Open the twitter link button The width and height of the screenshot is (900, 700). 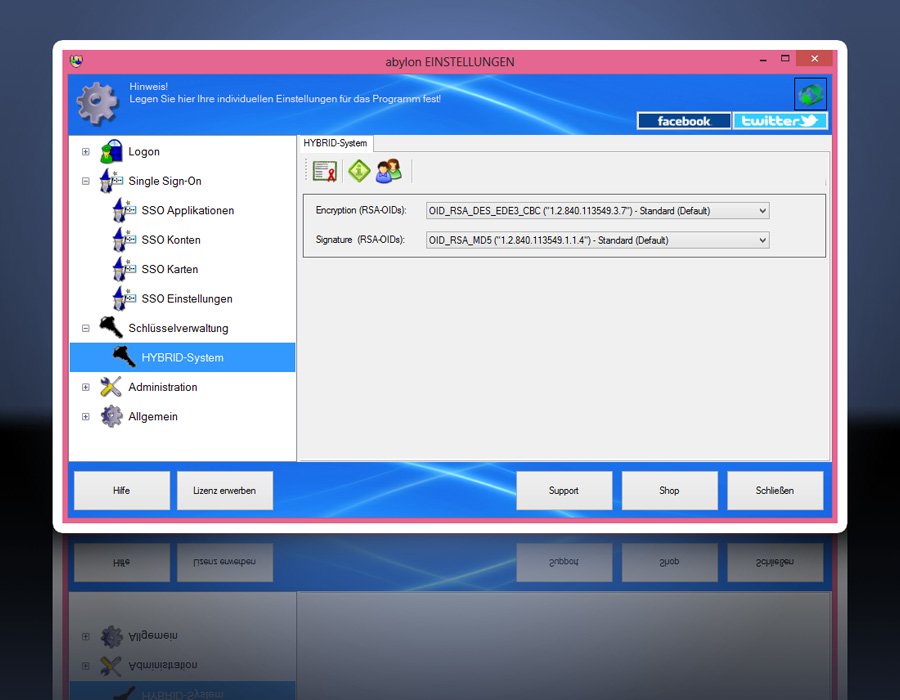pyautogui.click(x=780, y=121)
